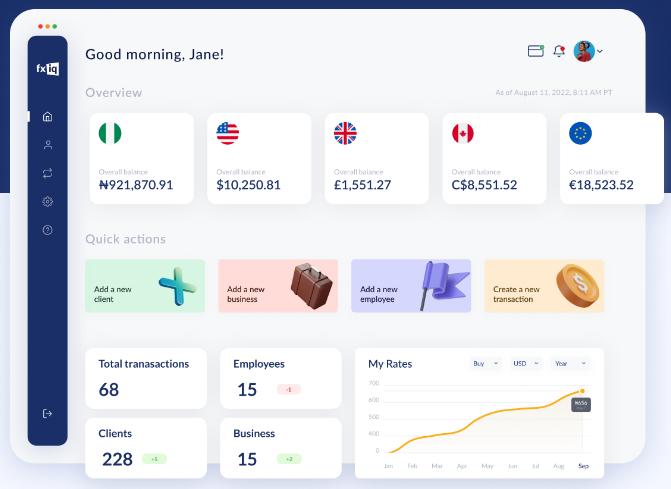The height and width of the screenshot is (489, 671).
Task: Click the orange data point on rates chart
Action: pyautogui.click(x=582, y=391)
